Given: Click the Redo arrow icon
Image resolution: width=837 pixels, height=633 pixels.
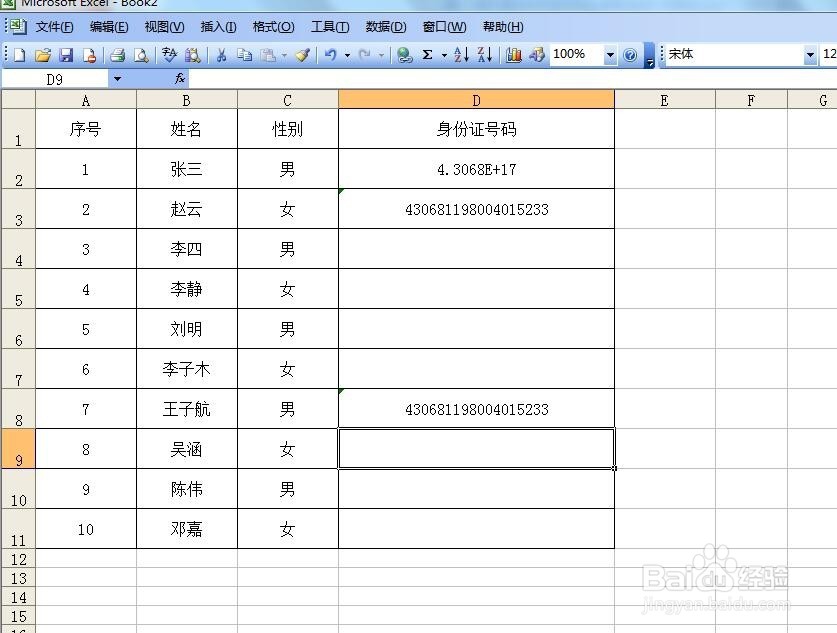Looking at the screenshot, I should tap(365, 55).
